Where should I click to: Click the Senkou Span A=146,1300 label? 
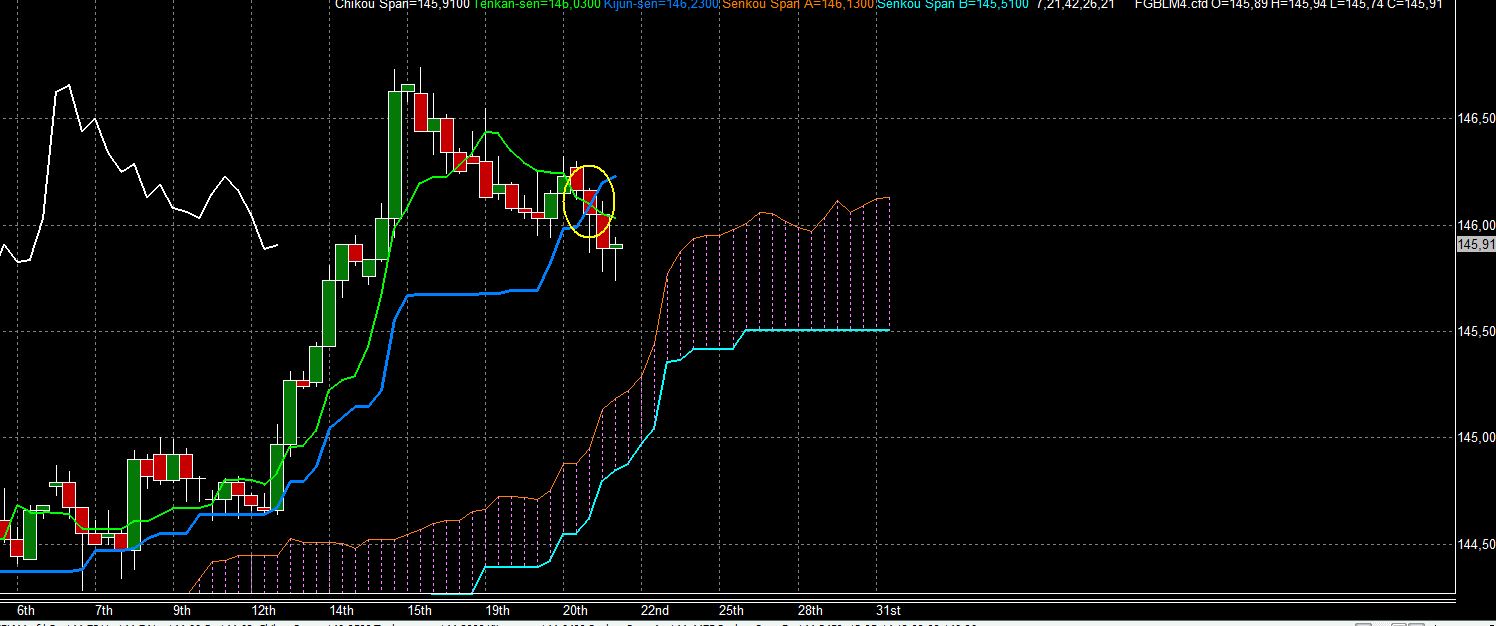[798, 5]
